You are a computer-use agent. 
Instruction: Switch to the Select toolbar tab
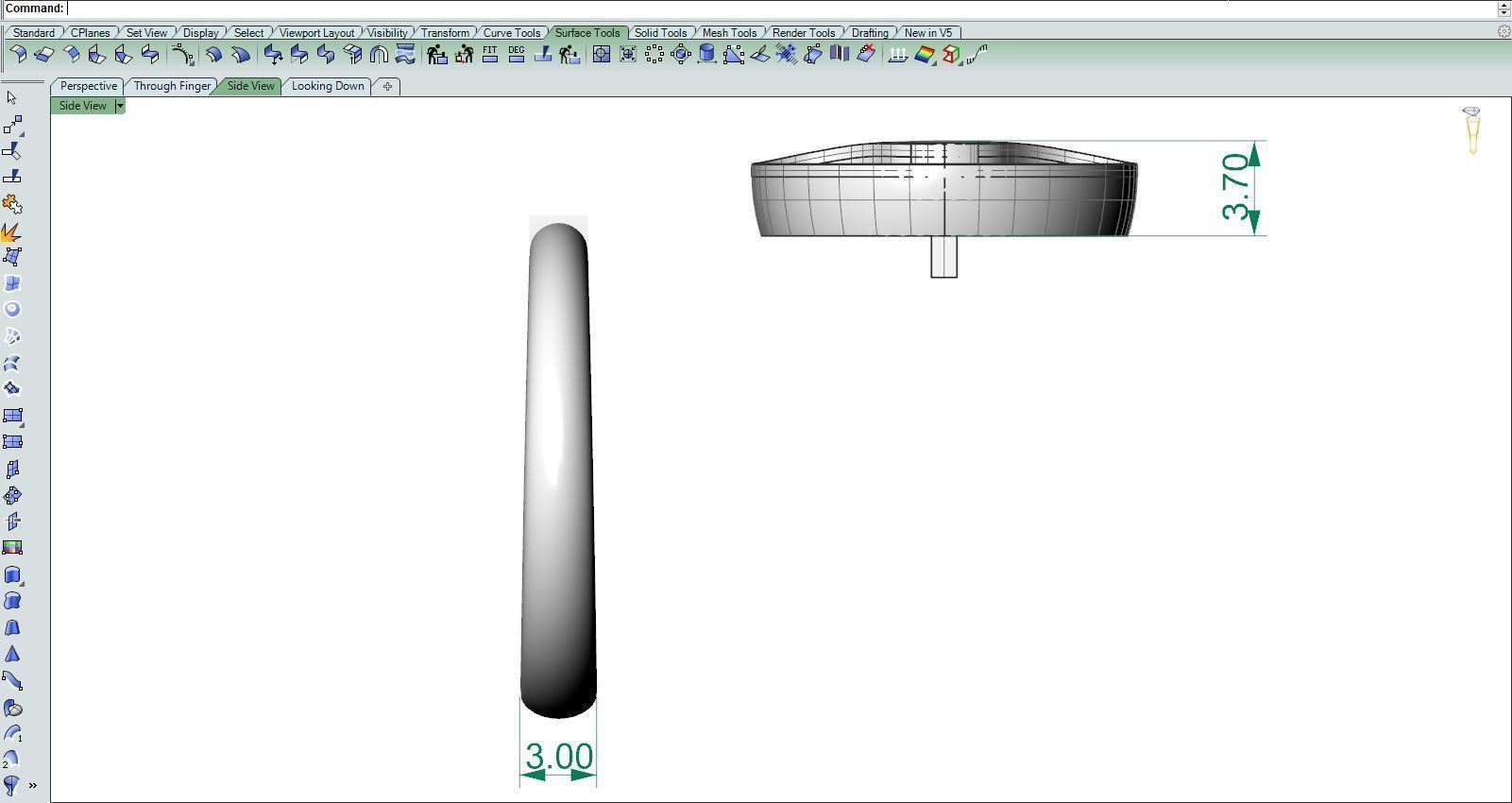tap(248, 32)
